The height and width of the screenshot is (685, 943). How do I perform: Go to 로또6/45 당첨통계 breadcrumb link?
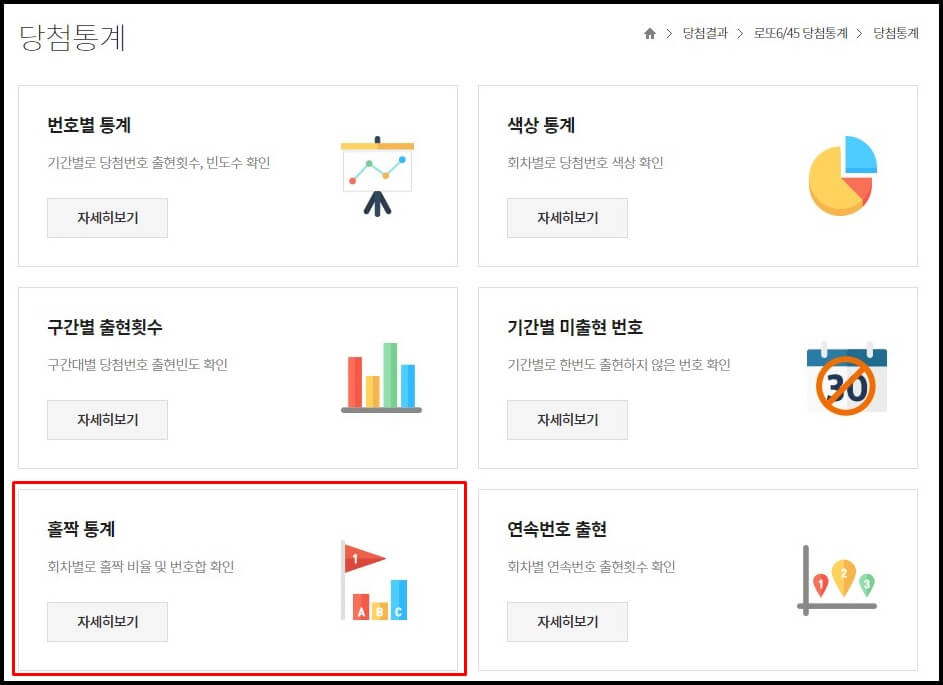click(800, 34)
